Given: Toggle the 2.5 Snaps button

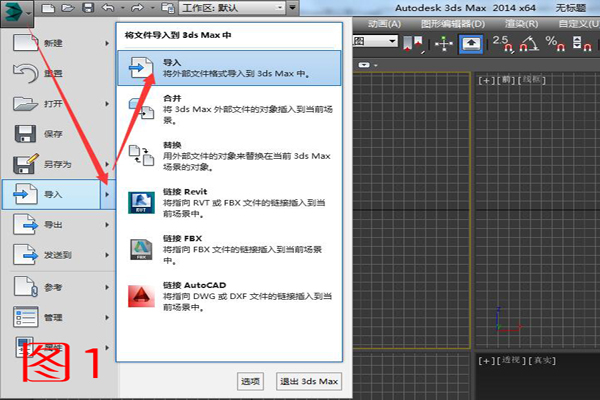Looking at the screenshot, I should coord(503,43).
